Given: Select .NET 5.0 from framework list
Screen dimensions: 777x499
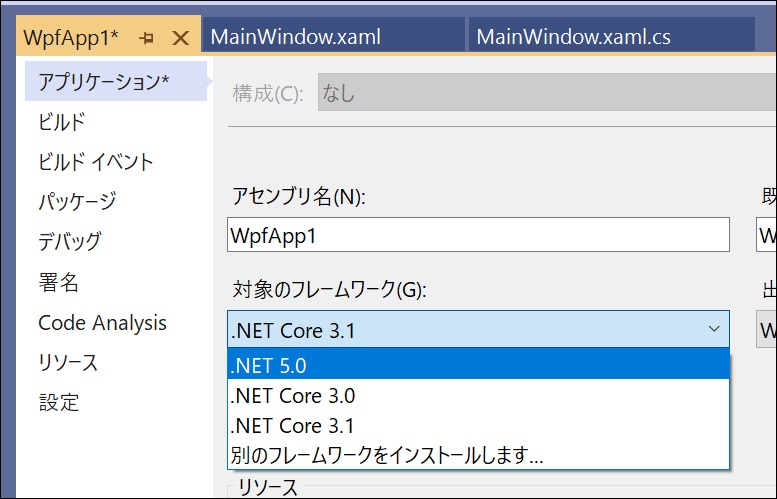Looking at the screenshot, I should (x=478, y=365).
